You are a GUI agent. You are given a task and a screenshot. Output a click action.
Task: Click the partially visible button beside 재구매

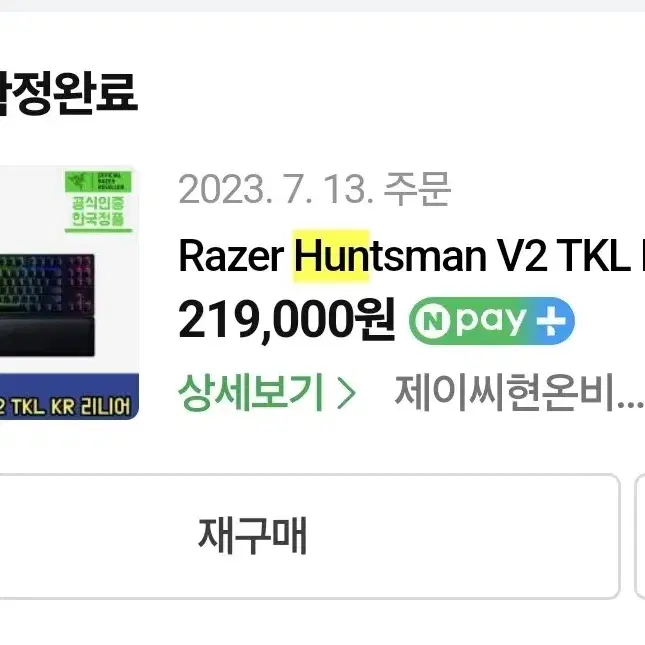pos(640,536)
